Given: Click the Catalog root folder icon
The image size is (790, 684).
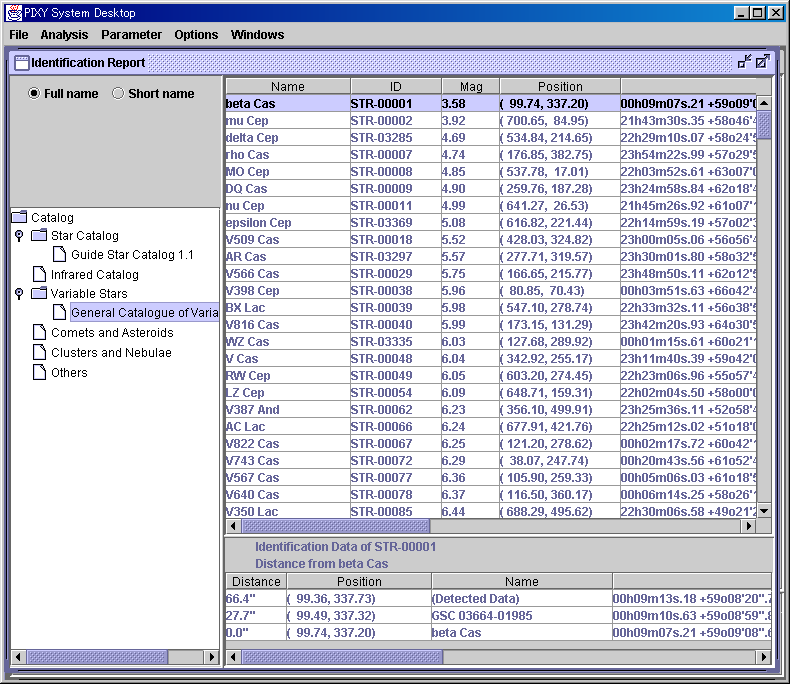Looking at the screenshot, I should pyautogui.click(x=19, y=217).
